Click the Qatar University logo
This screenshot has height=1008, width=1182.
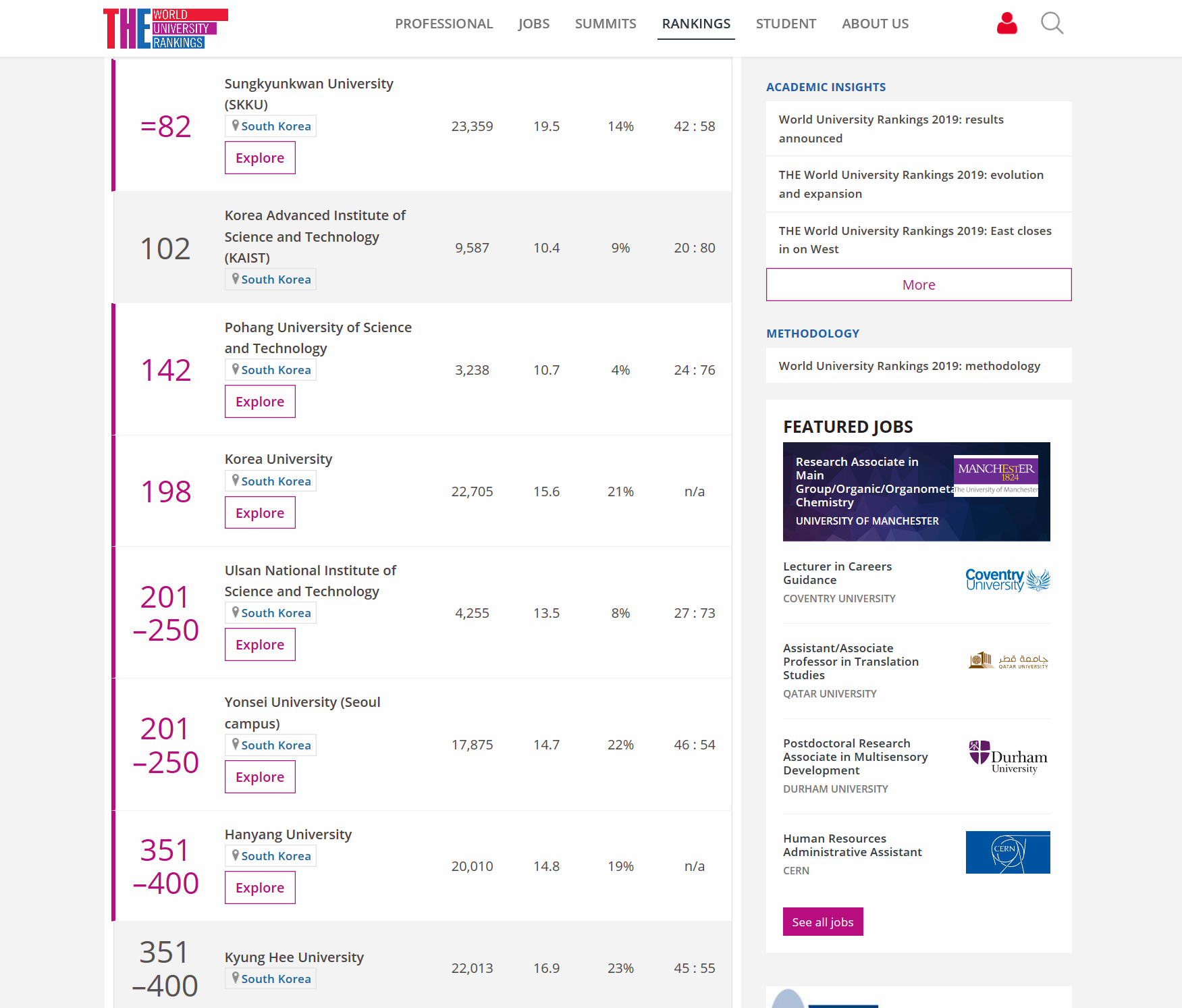(x=1008, y=660)
